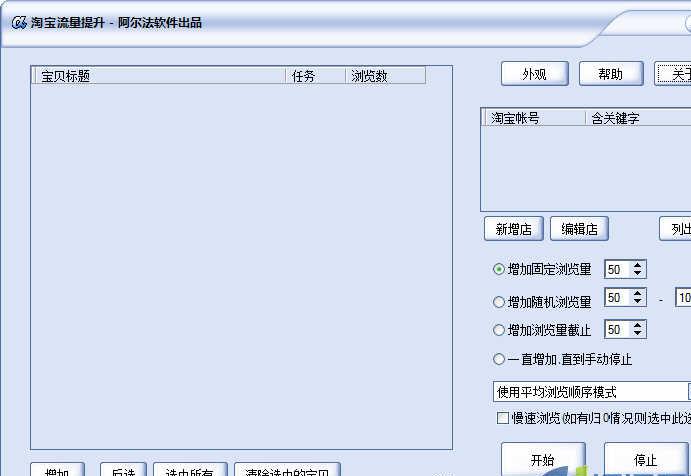Open the 外观 appearance button

pyautogui.click(x=535, y=74)
